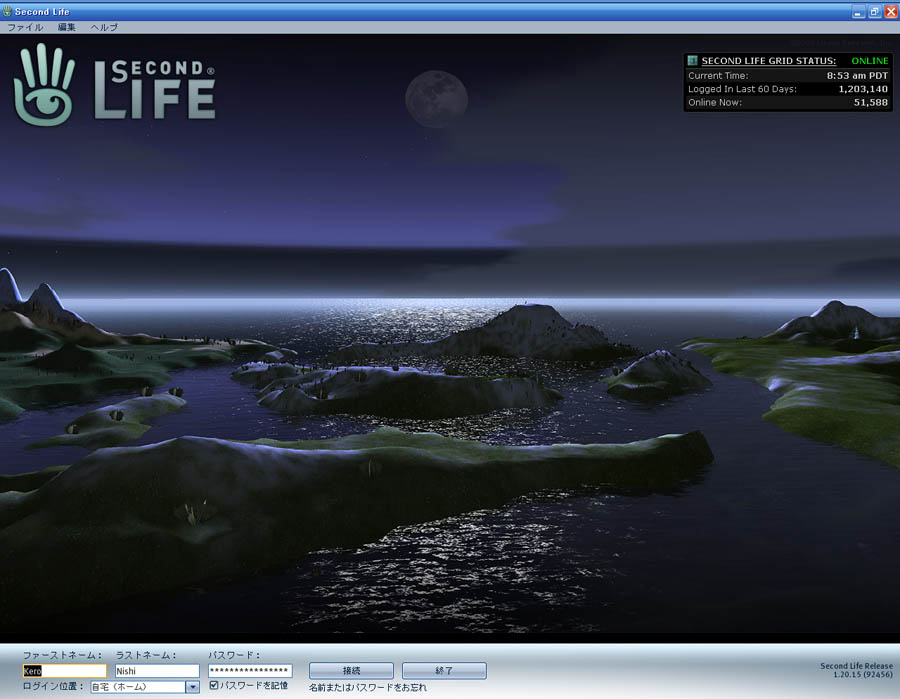Restore down the Second Life window

[x=875, y=11]
